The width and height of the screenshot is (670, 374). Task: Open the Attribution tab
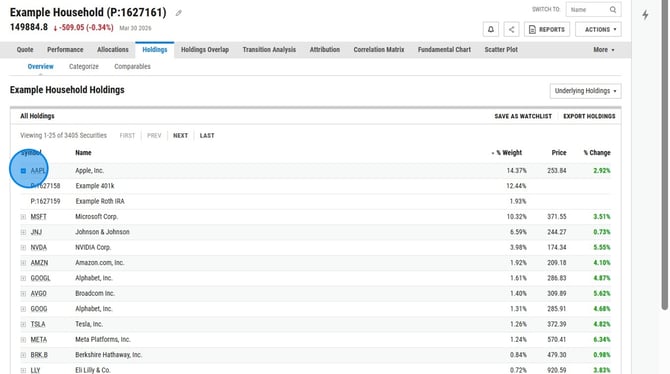[x=325, y=50]
